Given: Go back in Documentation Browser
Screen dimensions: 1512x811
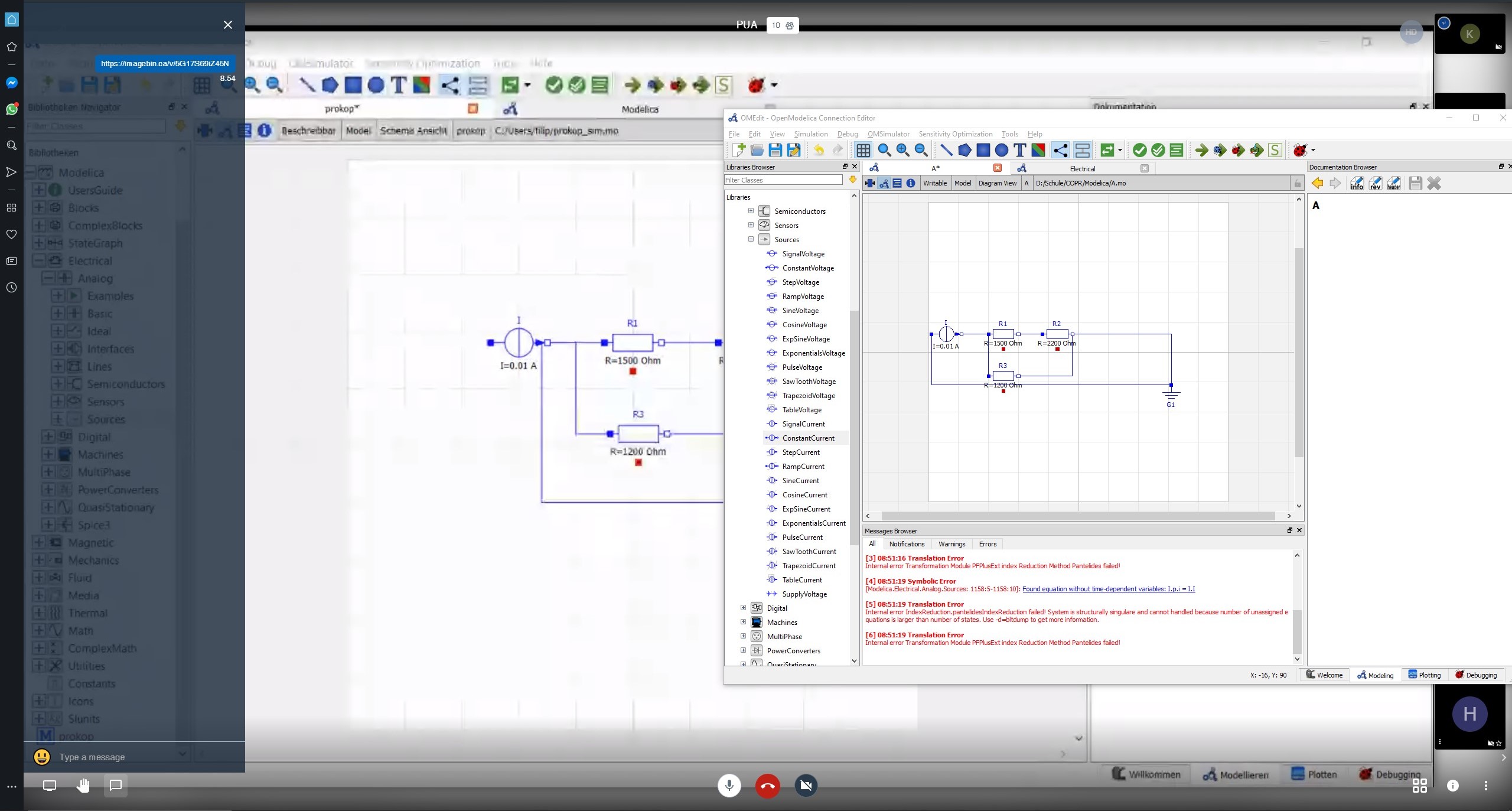Looking at the screenshot, I should 1317,183.
